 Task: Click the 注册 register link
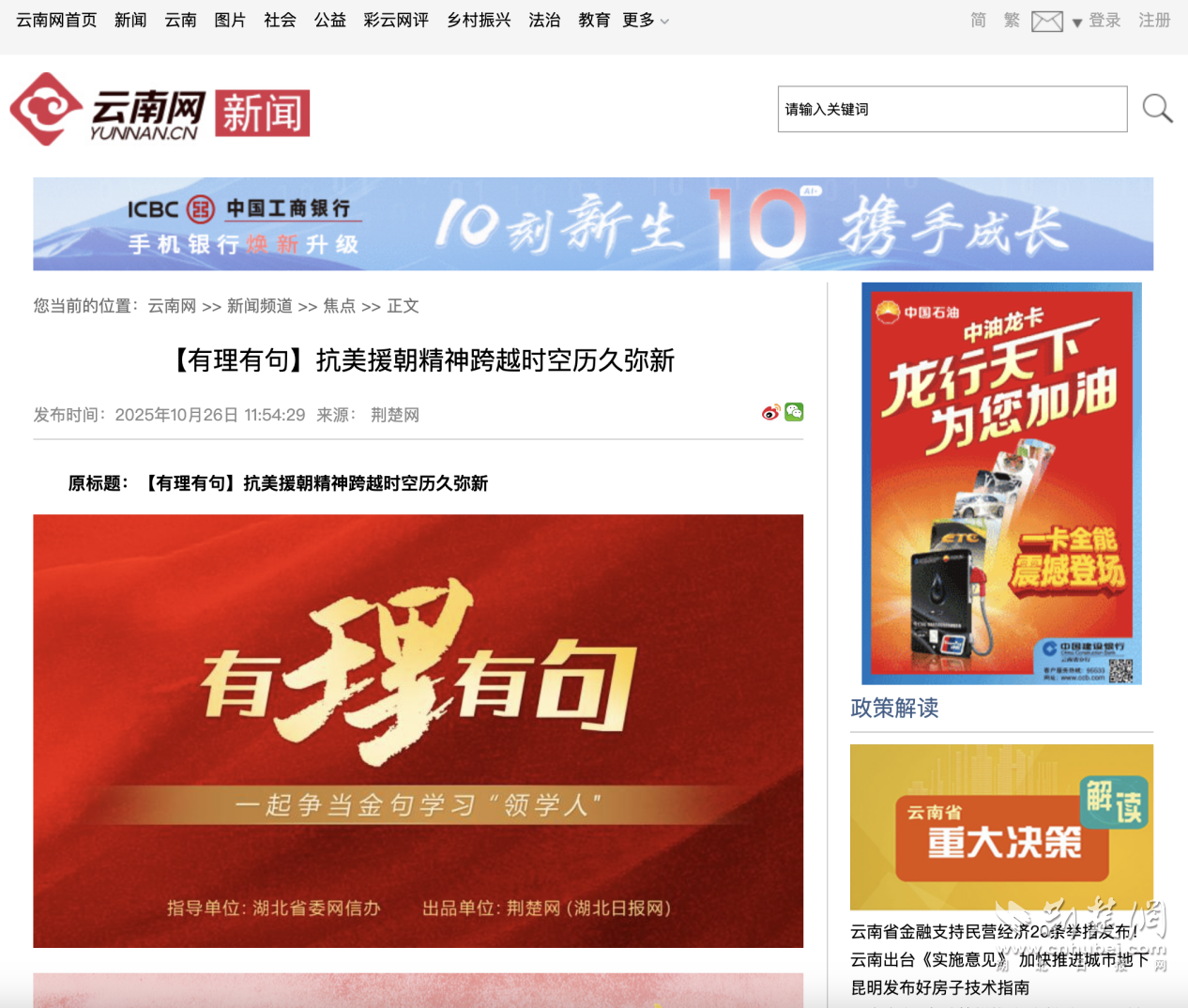point(1154,21)
